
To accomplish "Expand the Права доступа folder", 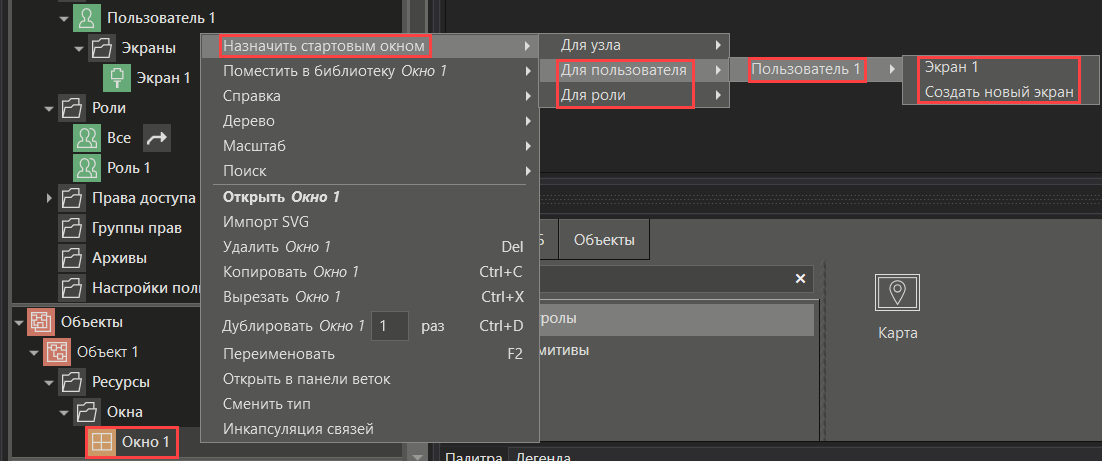I will pos(48,198).
